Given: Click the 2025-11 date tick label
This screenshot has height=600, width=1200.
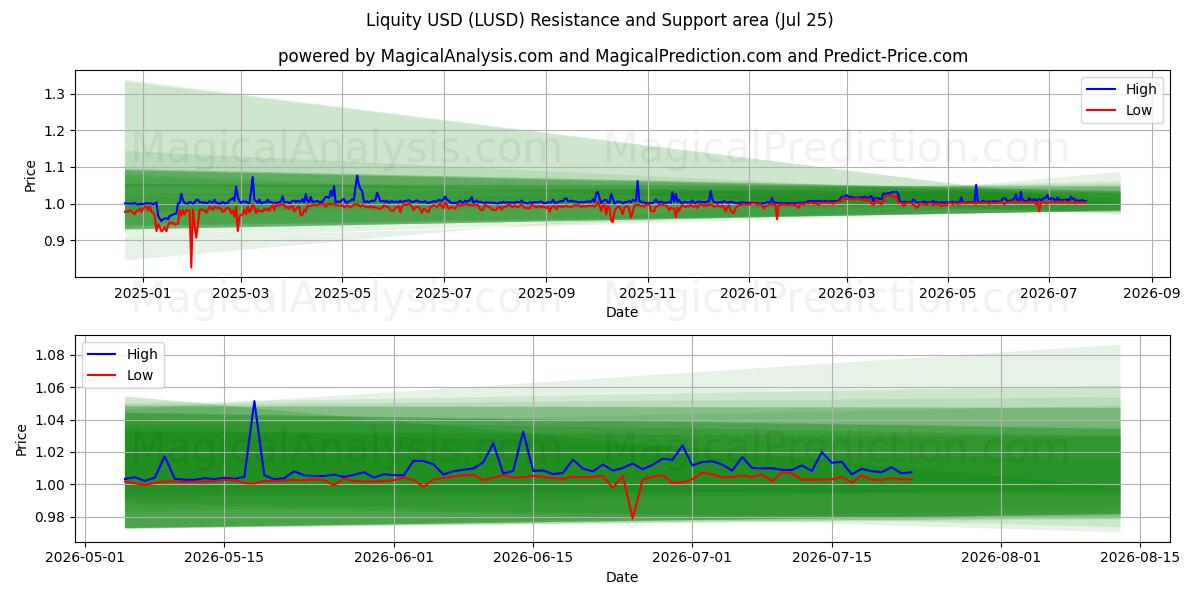Looking at the screenshot, I should tap(648, 293).
